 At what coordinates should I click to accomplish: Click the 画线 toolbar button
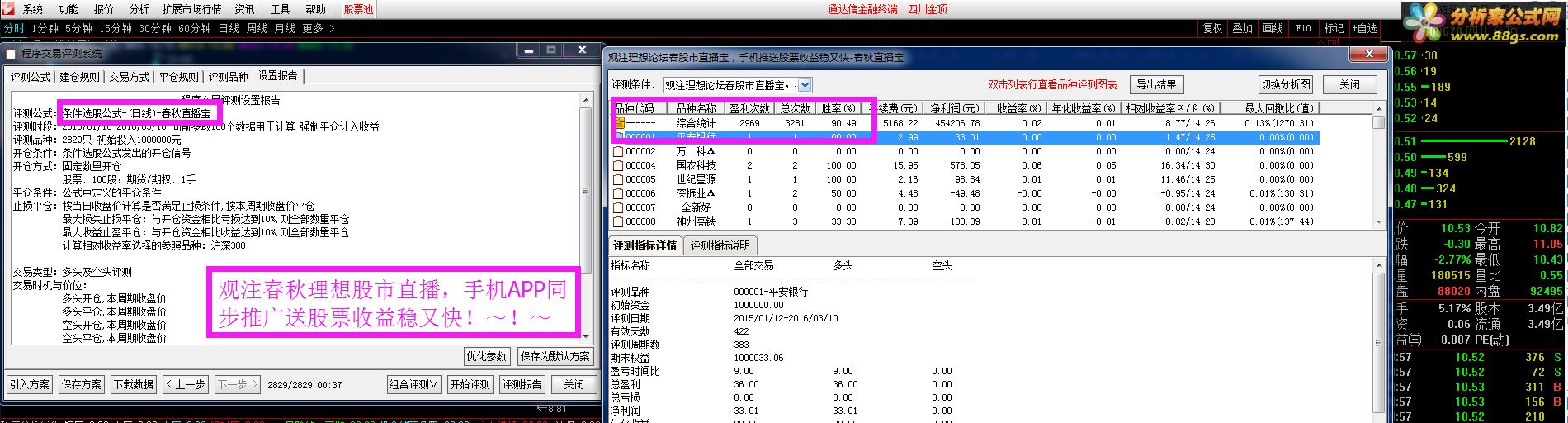(x=1273, y=28)
